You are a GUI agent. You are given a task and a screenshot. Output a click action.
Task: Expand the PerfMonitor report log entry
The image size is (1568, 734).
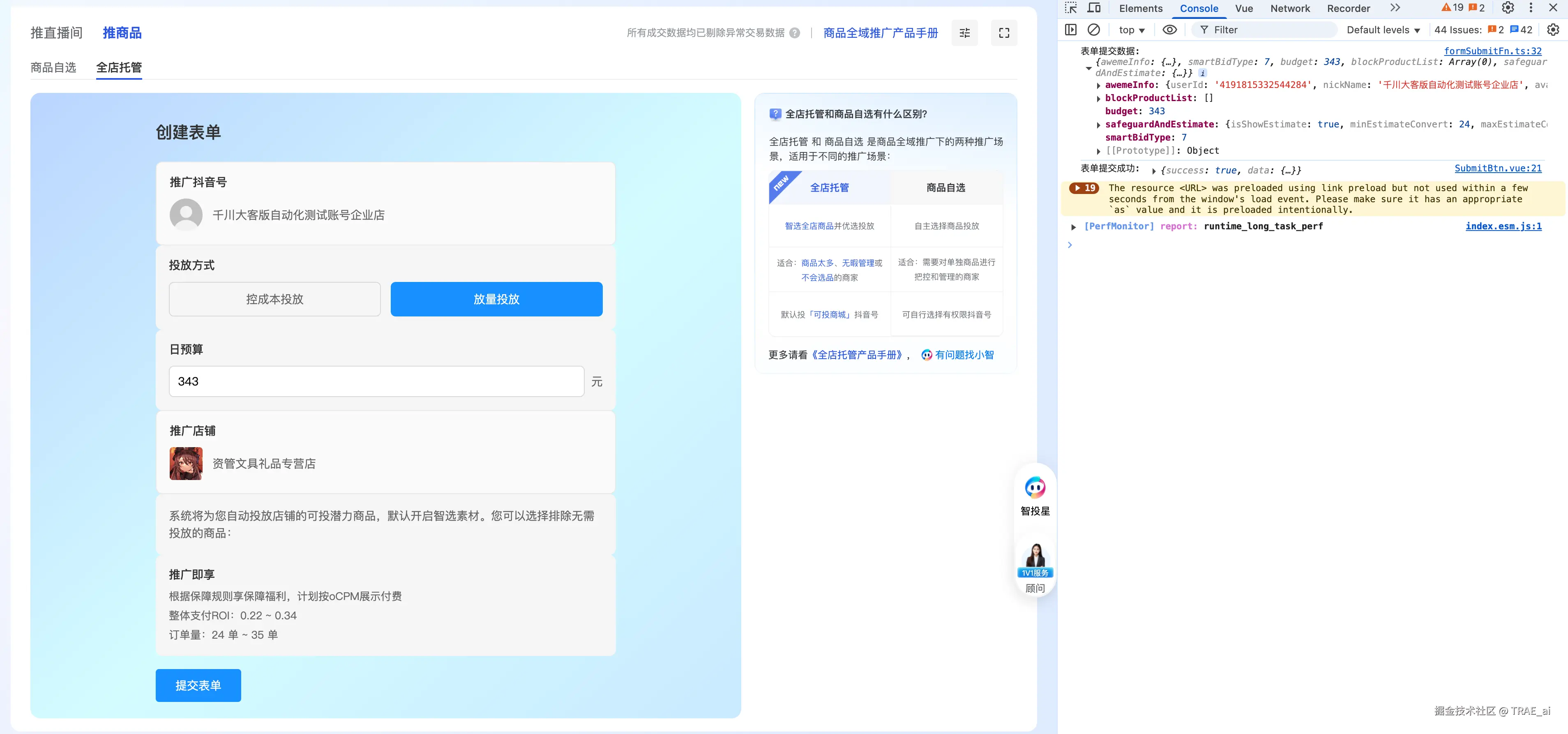(1074, 227)
